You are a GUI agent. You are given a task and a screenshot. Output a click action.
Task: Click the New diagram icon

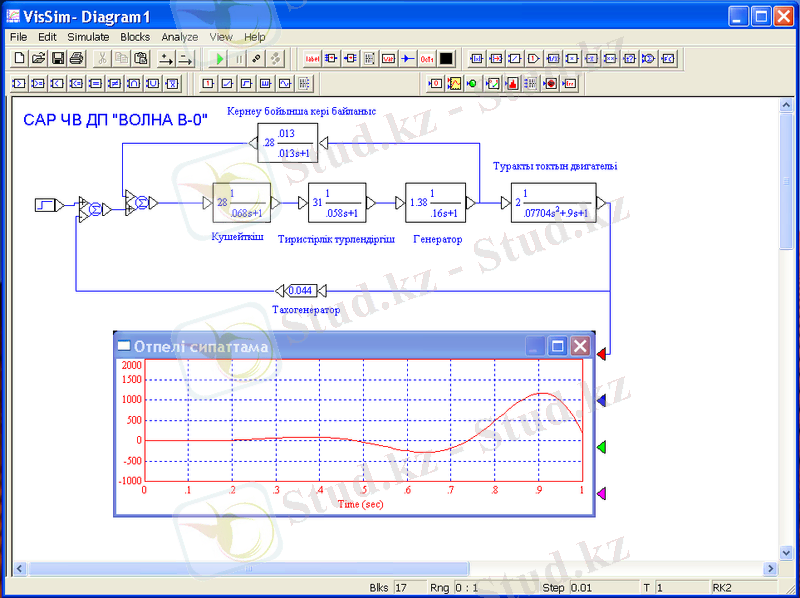tap(20, 59)
